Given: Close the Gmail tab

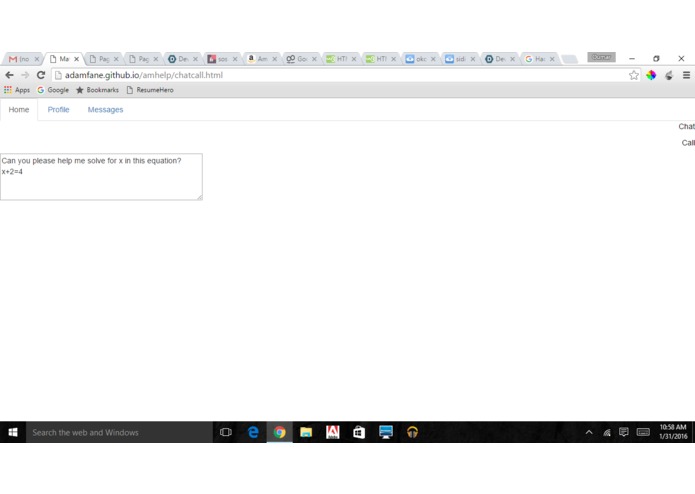Looking at the screenshot, I should 37,59.
